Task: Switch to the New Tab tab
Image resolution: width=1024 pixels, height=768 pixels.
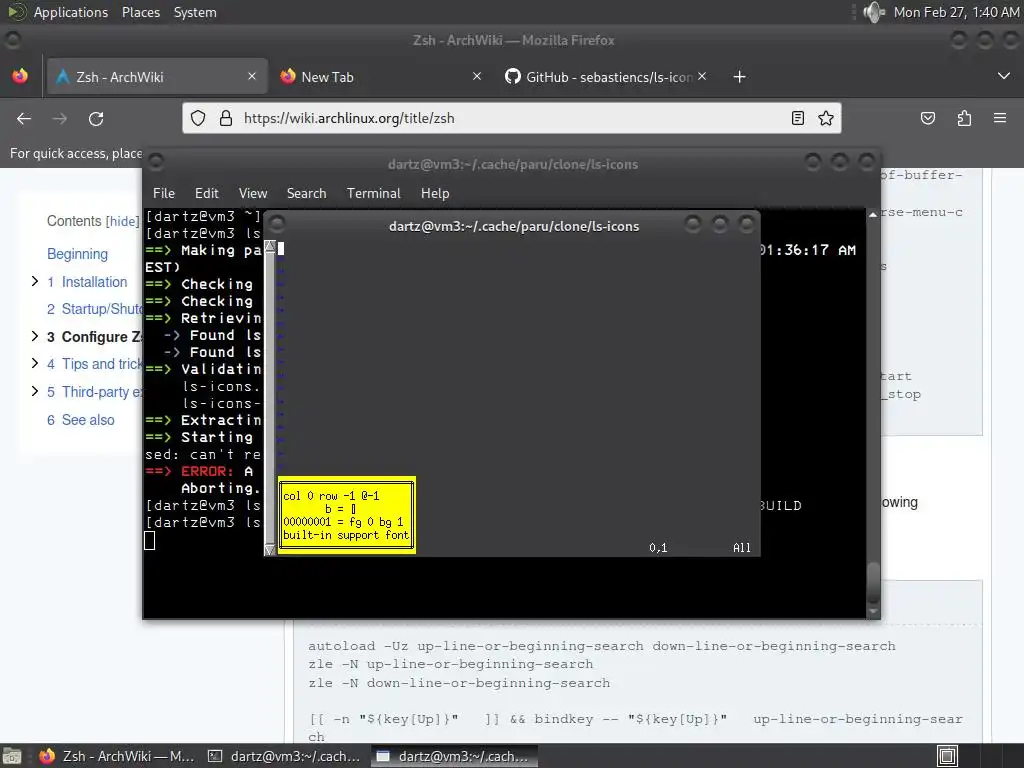Action: pos(382,77)
